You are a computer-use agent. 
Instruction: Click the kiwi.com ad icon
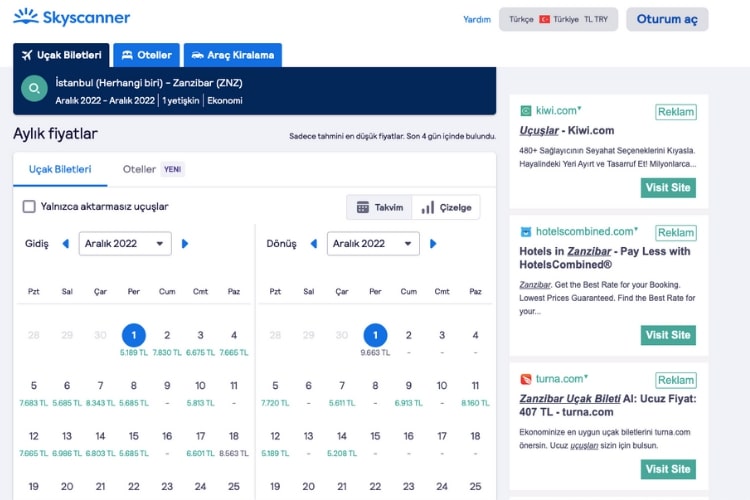pyautogui.click(x=525, y=111)
